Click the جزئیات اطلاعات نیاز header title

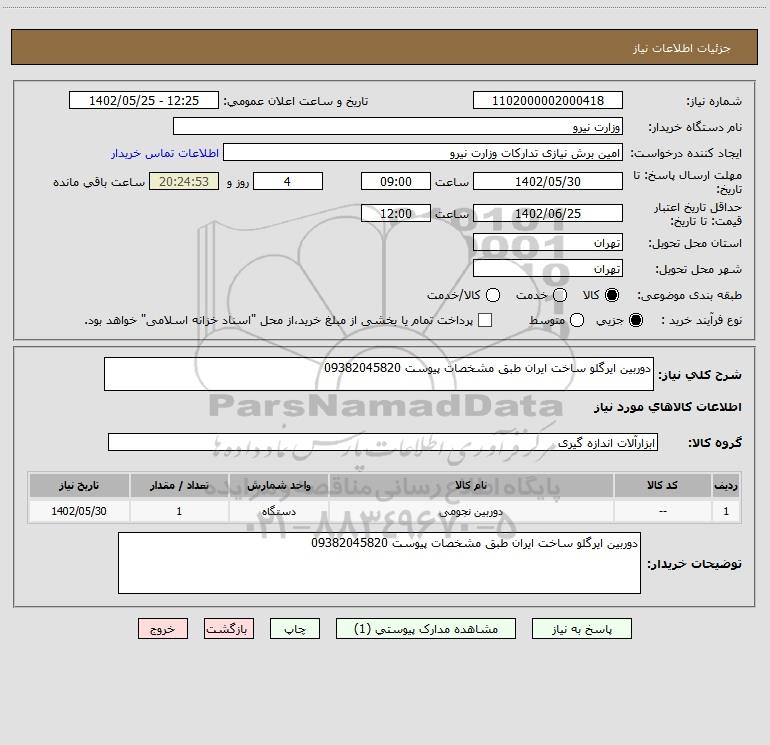click(682, 48)
